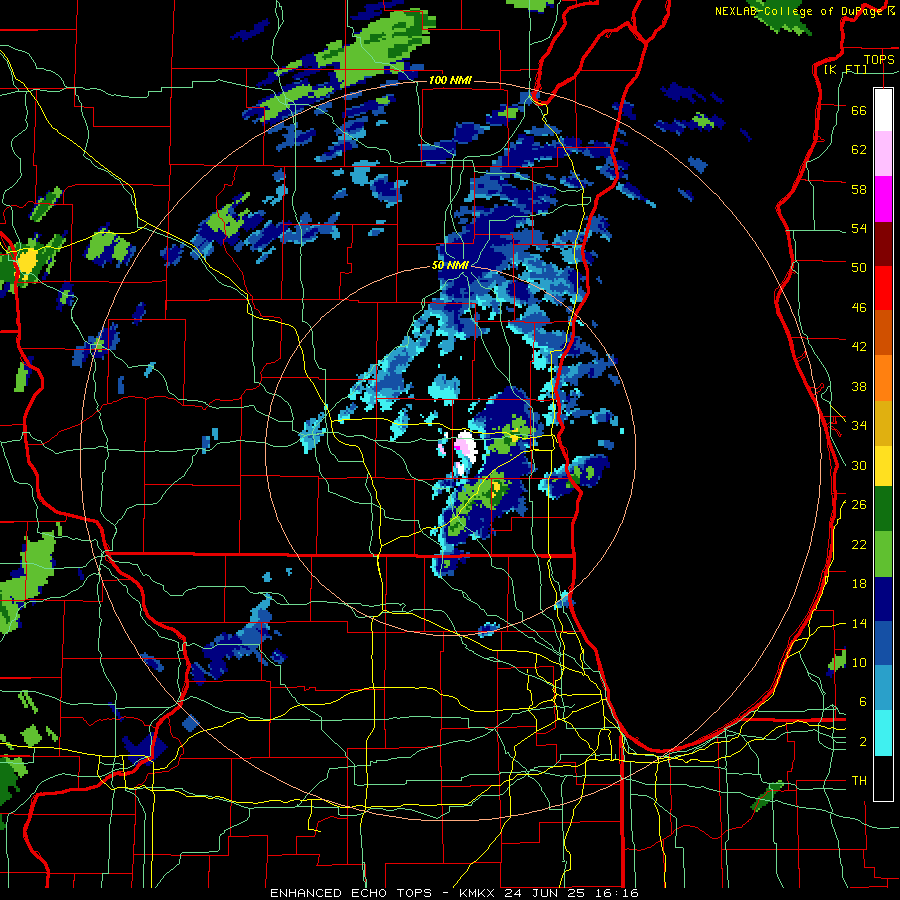
Task: Click the 'TOPS' legend title
Action: (879, 59)
